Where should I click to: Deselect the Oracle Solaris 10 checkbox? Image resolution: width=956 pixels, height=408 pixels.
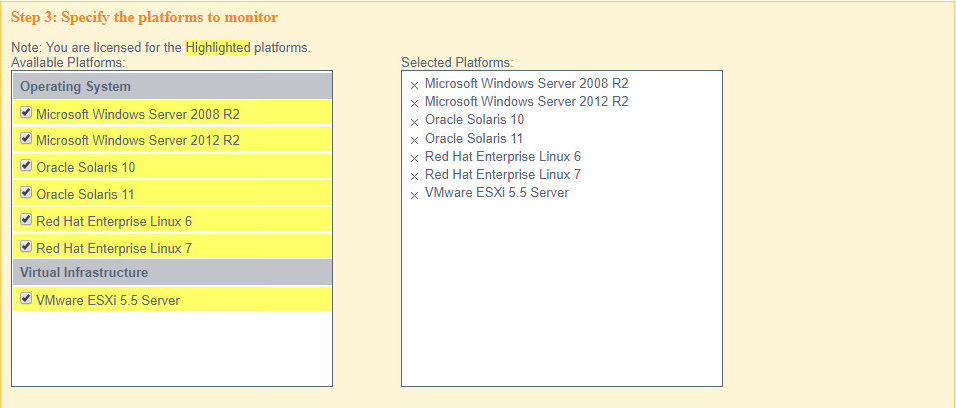[26, 166]
